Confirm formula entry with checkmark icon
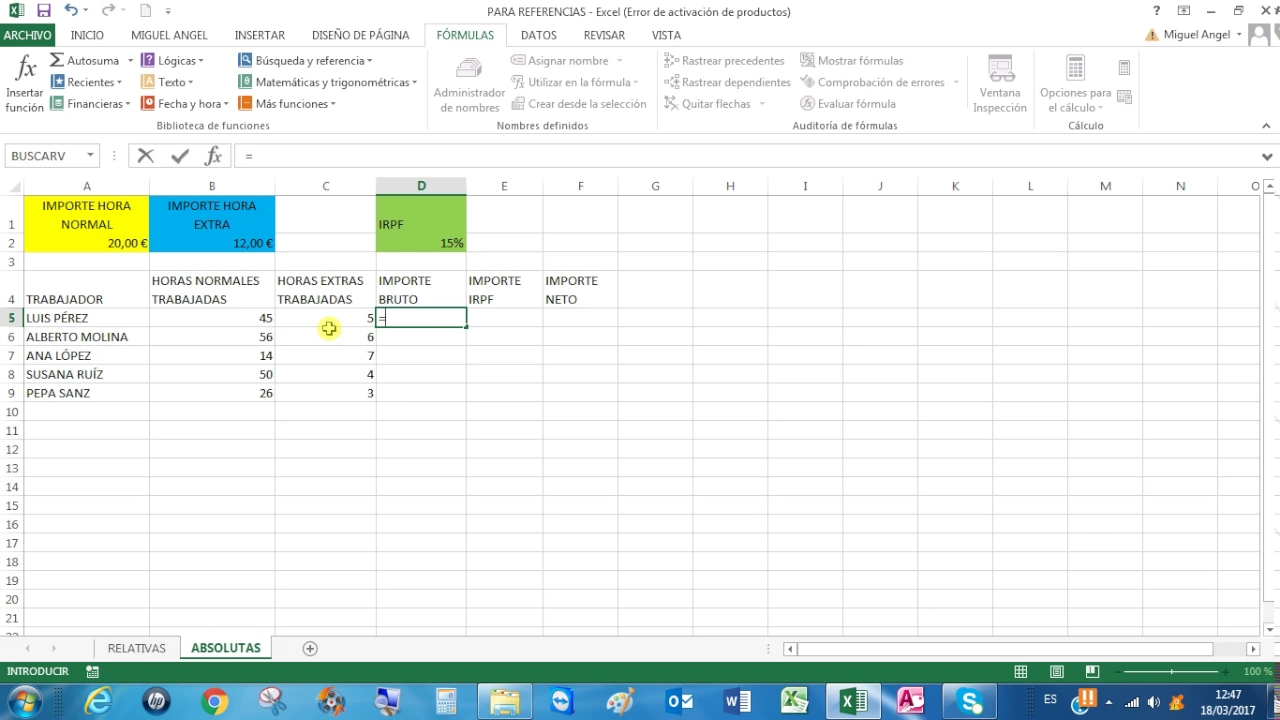The height and width of the screenshot is (720, 1280). 180,156
